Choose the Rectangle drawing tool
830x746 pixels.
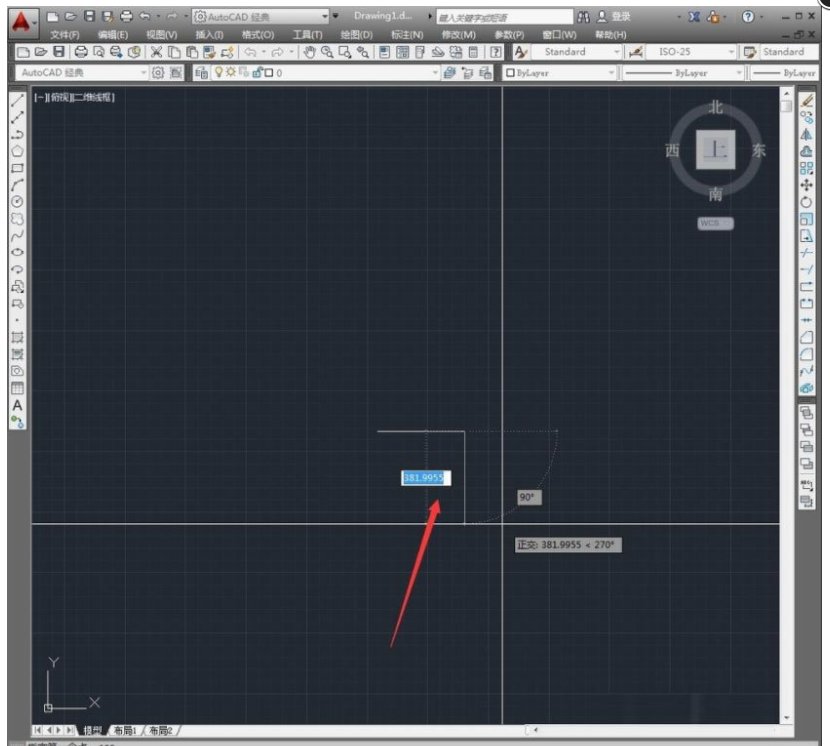[17, 168]
